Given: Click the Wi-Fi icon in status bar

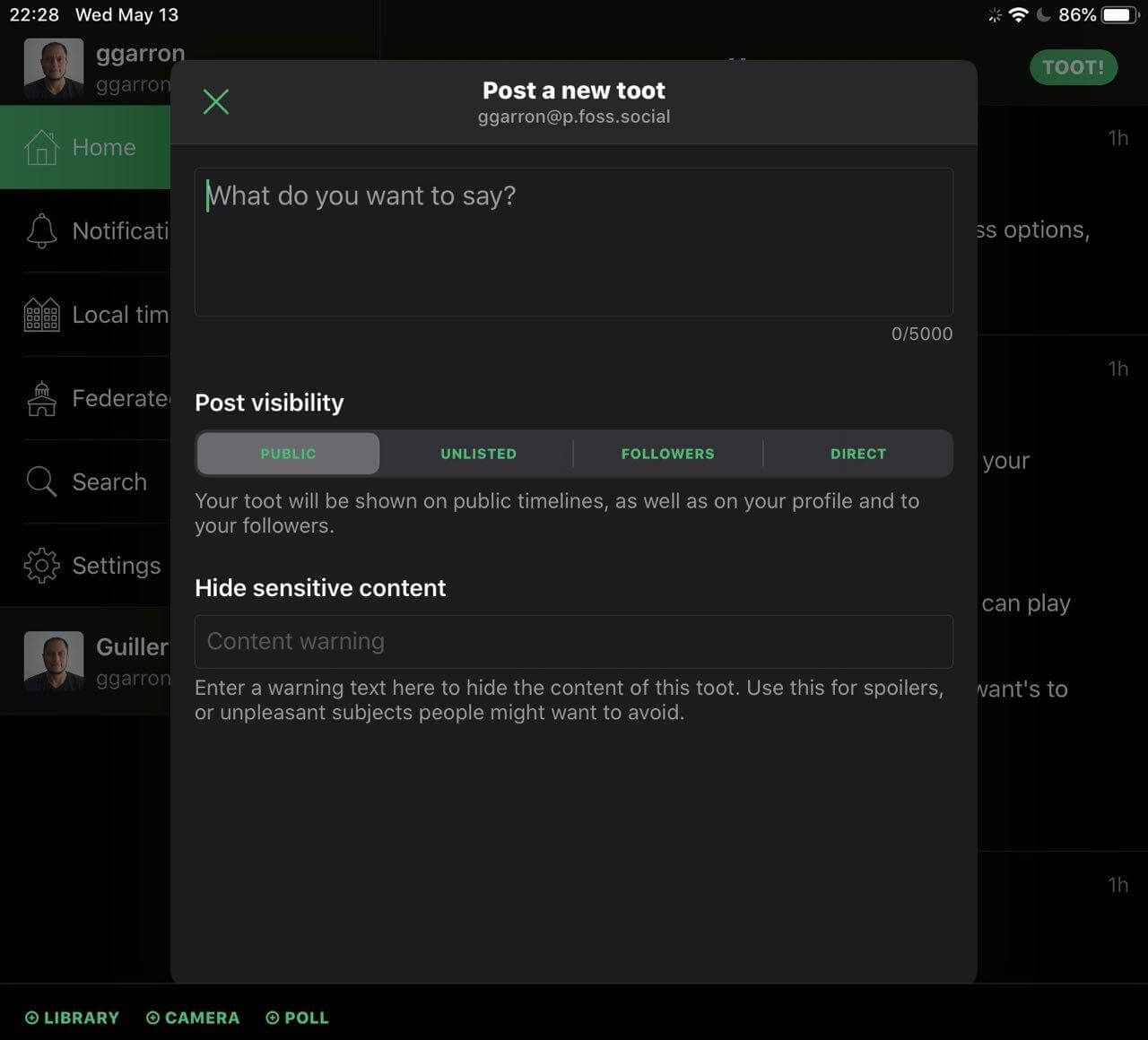Looking at the screenshot, I should [1018, 14].
